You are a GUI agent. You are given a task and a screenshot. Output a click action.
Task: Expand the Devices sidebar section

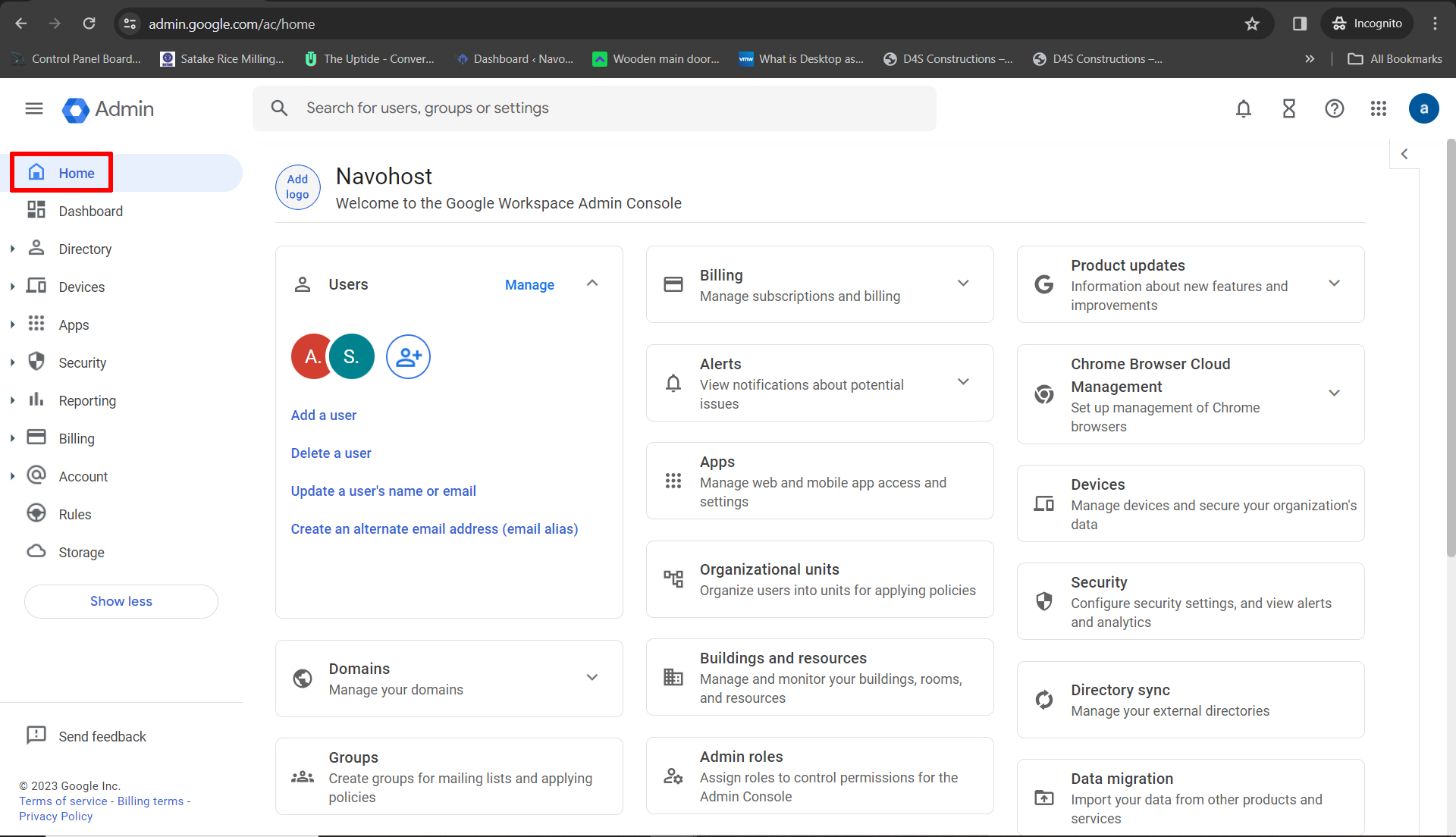coord(13,287)
